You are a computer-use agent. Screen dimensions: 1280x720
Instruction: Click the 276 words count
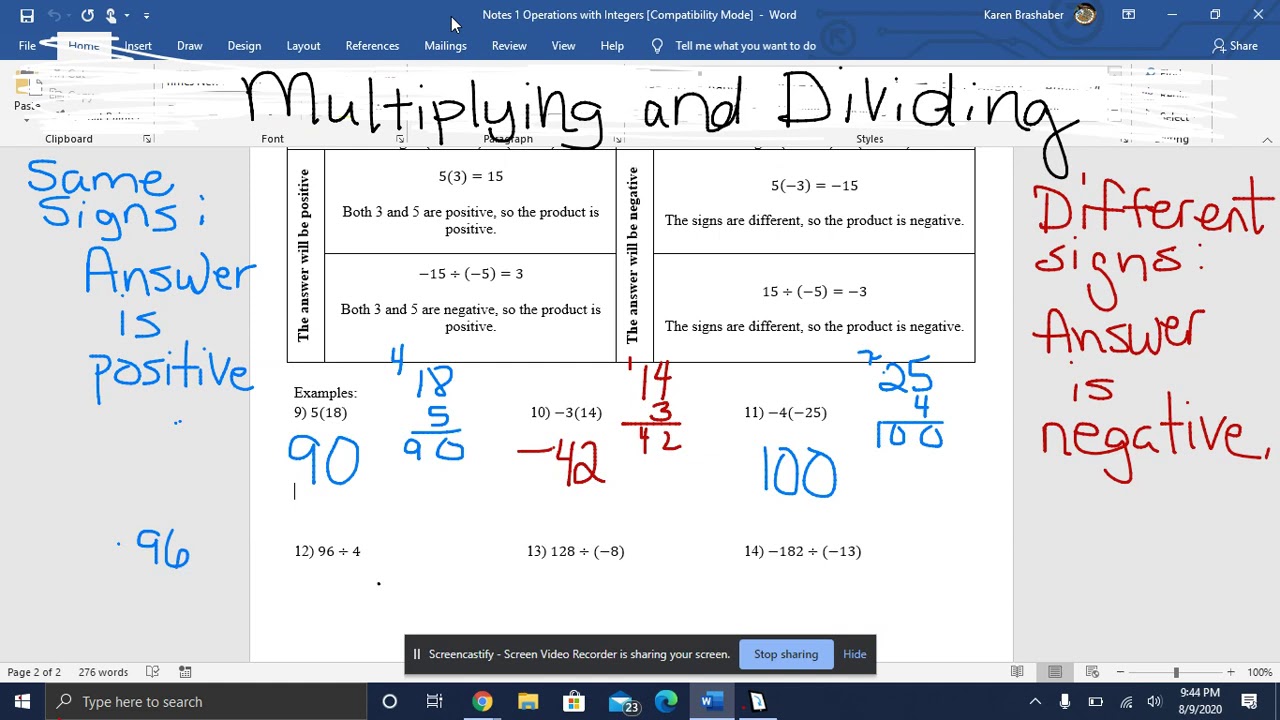pos(103,673)
